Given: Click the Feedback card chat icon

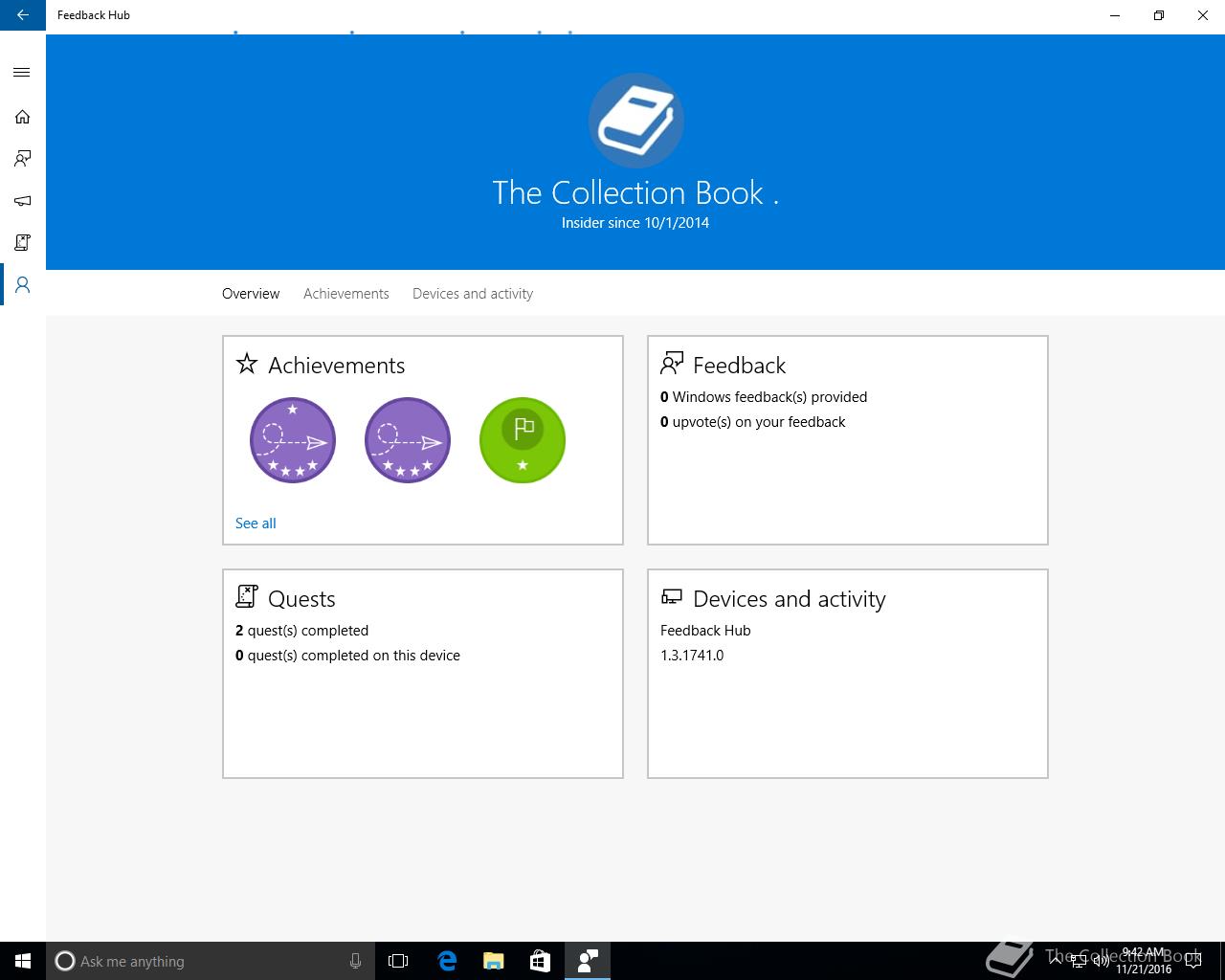Looking at the screenshot, I should pos(672,364).
